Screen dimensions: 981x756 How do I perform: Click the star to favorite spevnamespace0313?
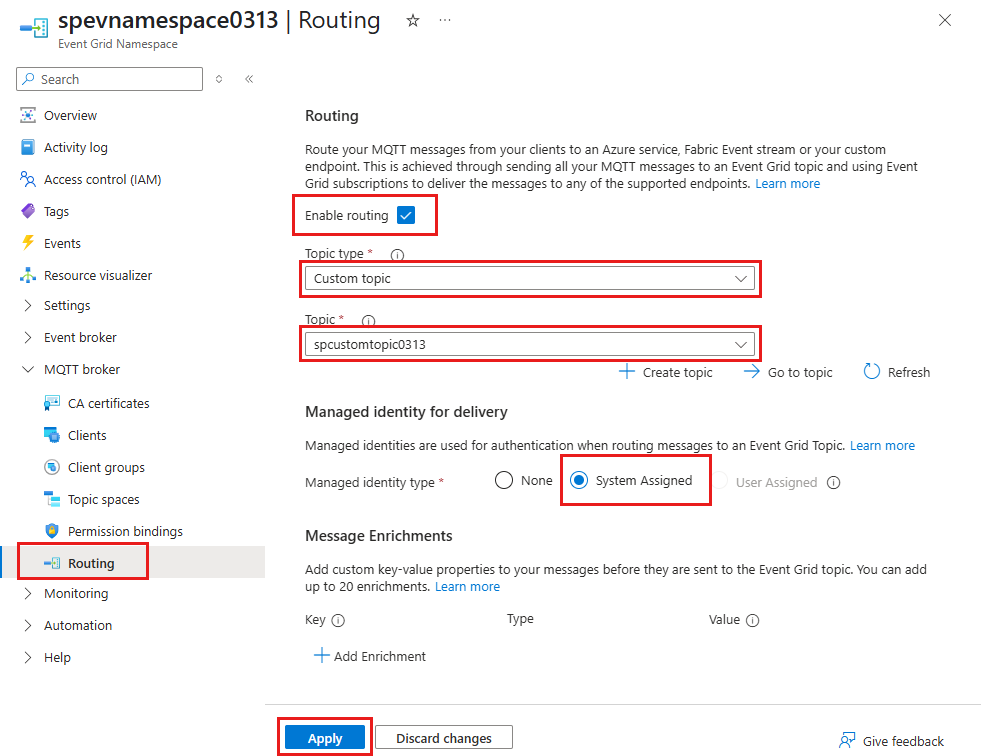[x=412, y=19]
